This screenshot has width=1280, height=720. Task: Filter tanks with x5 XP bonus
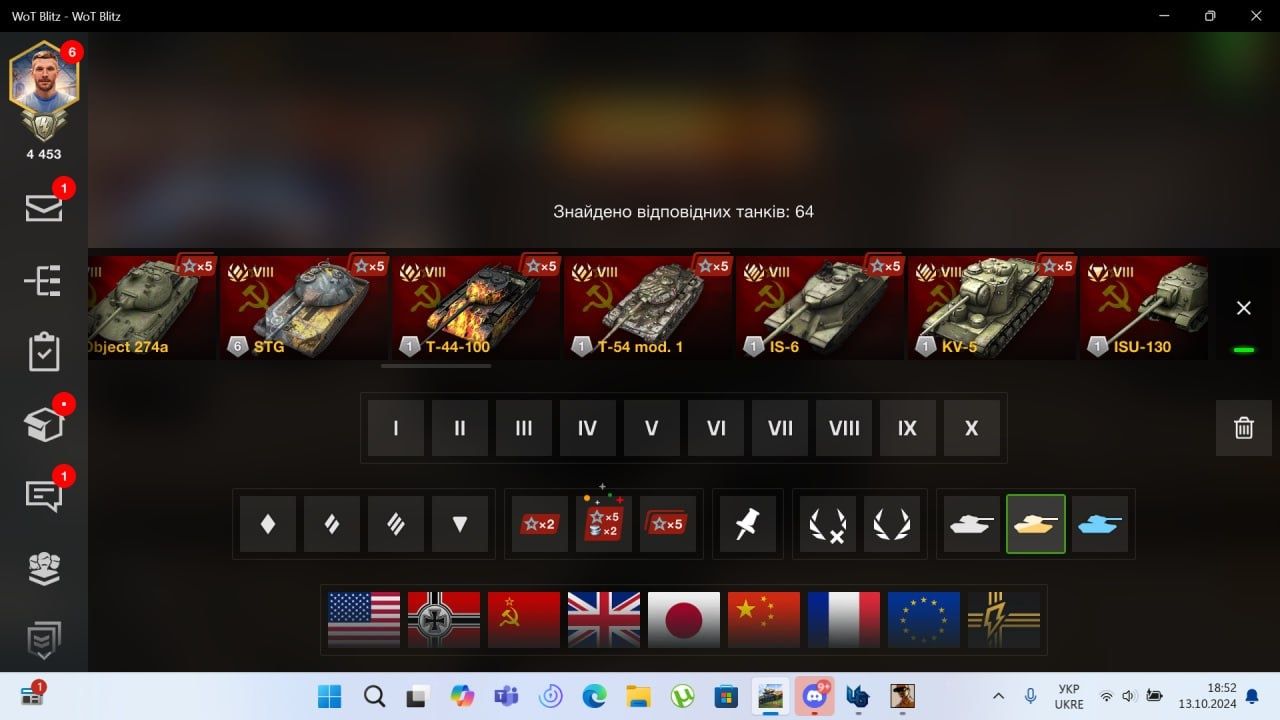(668, 524)
